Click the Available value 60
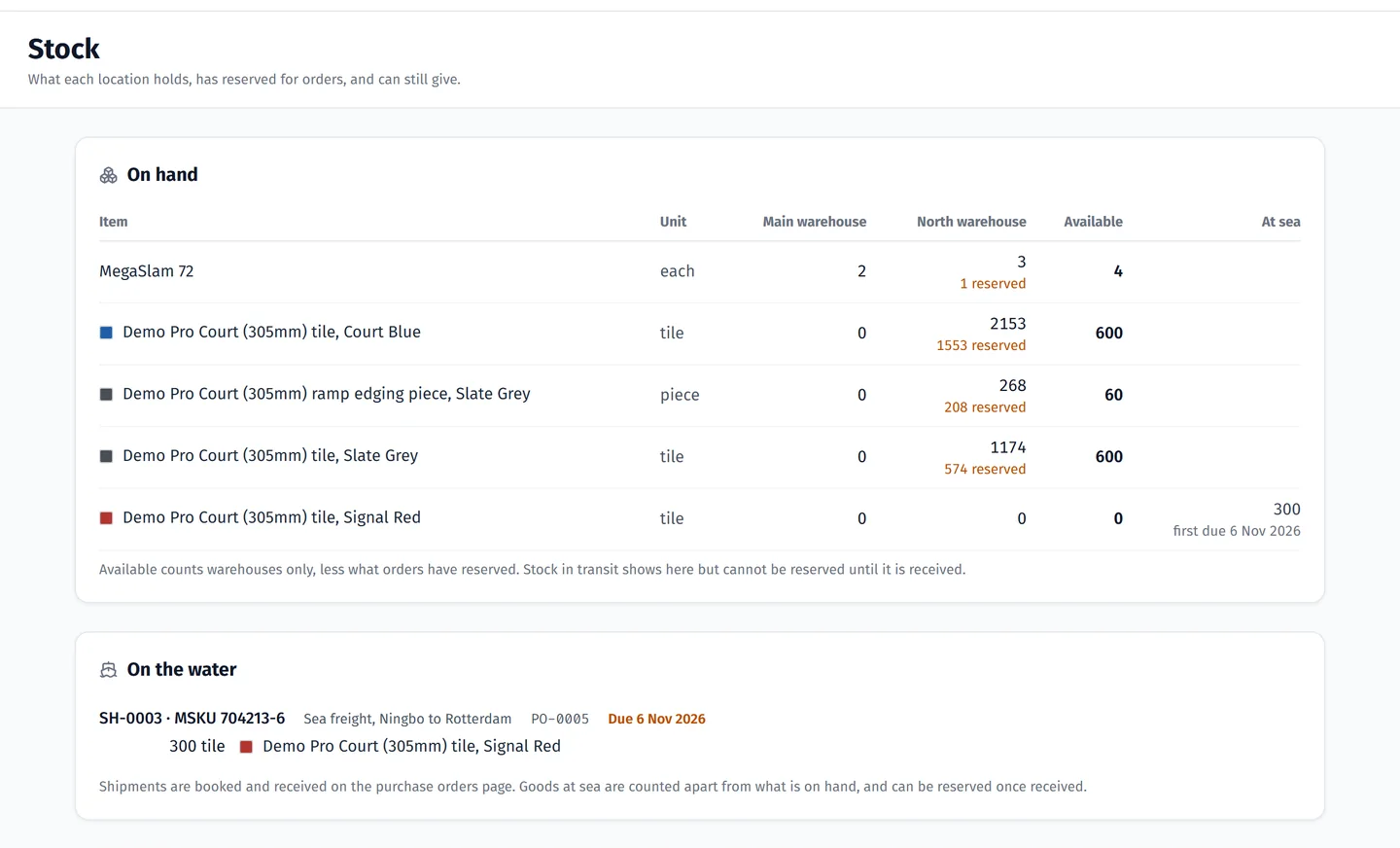This screenshot has height=848, width=1400. click(x=1113, y=395)
